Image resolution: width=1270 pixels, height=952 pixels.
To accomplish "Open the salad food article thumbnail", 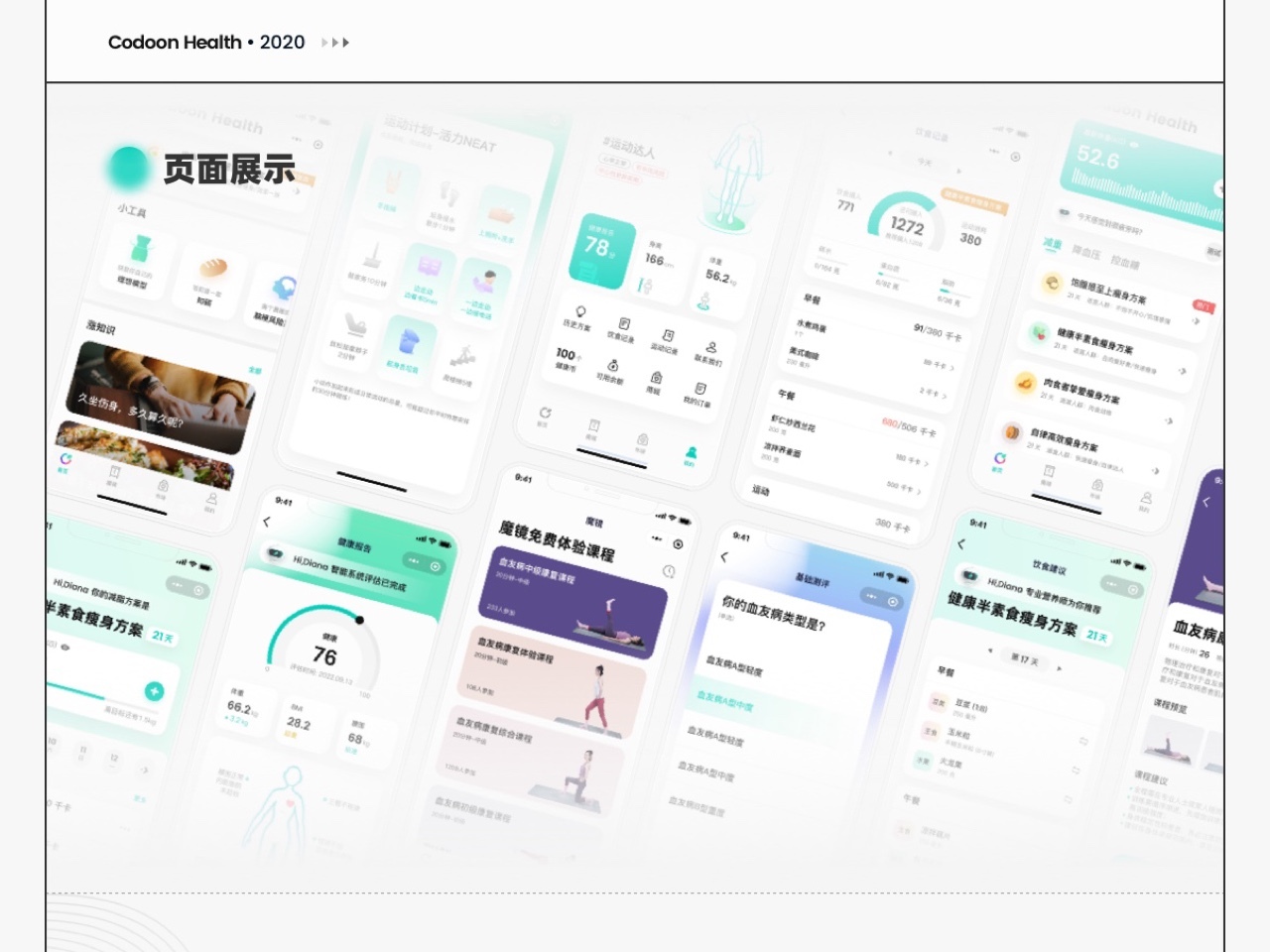I will point(144,456).
